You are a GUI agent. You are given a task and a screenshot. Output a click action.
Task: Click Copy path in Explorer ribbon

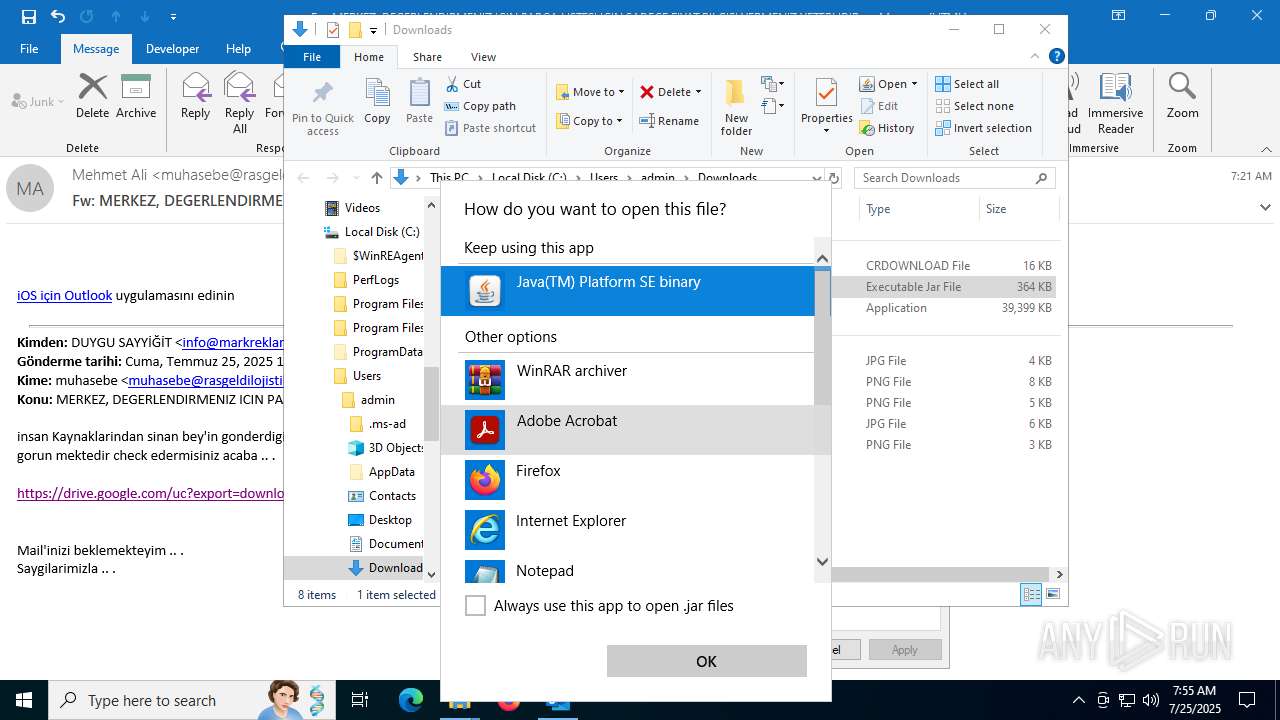480,106
